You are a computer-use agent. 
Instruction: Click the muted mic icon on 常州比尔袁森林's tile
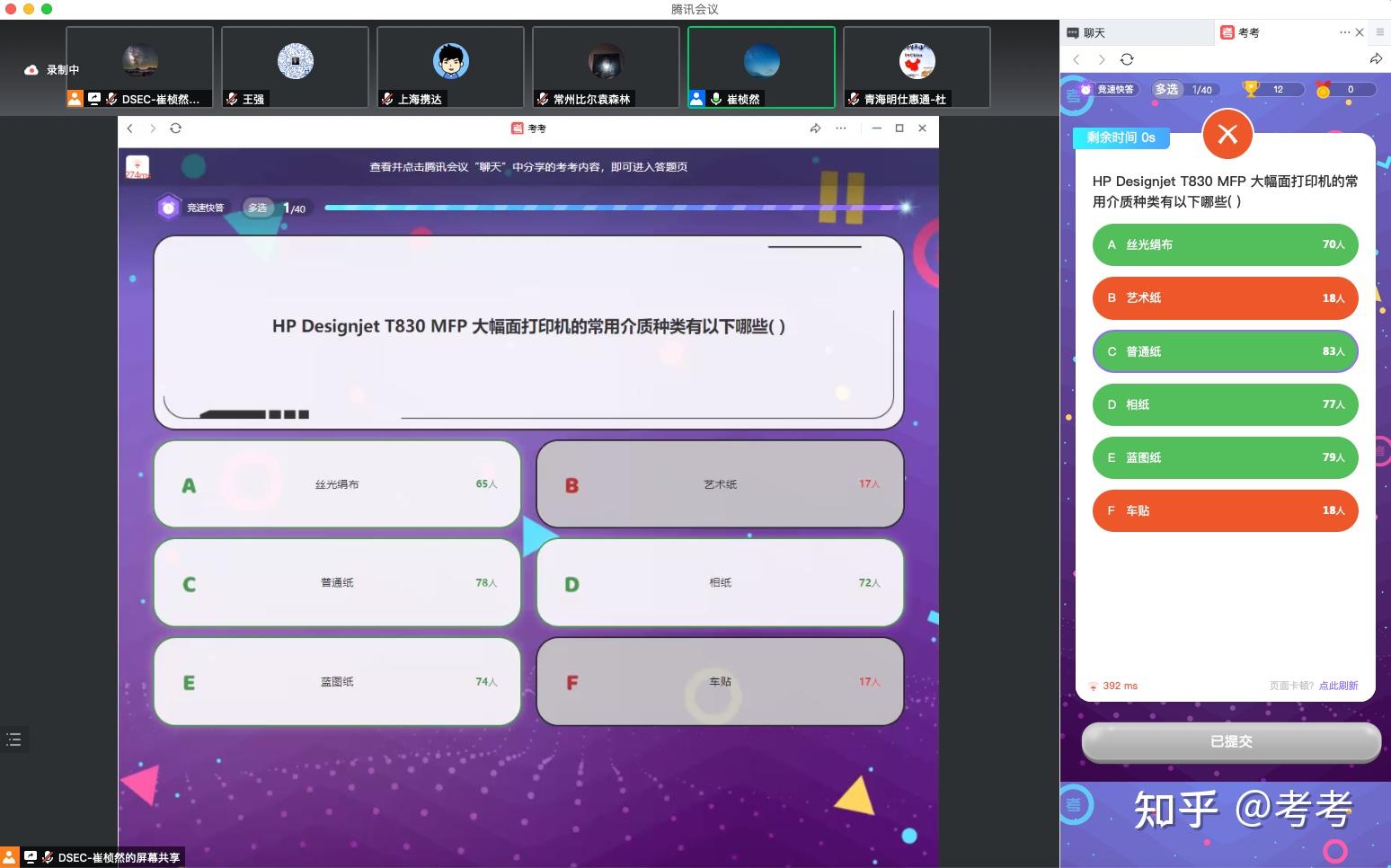pos(543,99)
